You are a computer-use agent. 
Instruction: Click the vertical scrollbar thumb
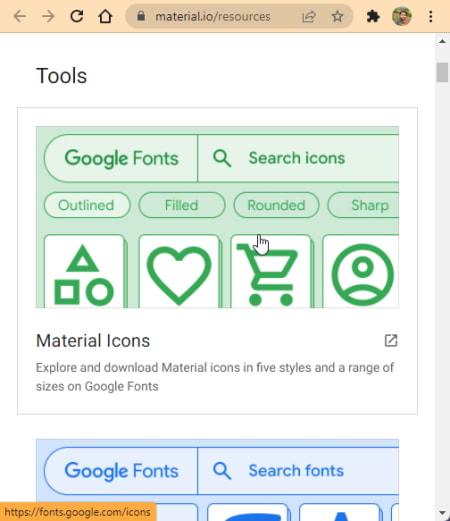pyautogui.click(x=442, y=72)
